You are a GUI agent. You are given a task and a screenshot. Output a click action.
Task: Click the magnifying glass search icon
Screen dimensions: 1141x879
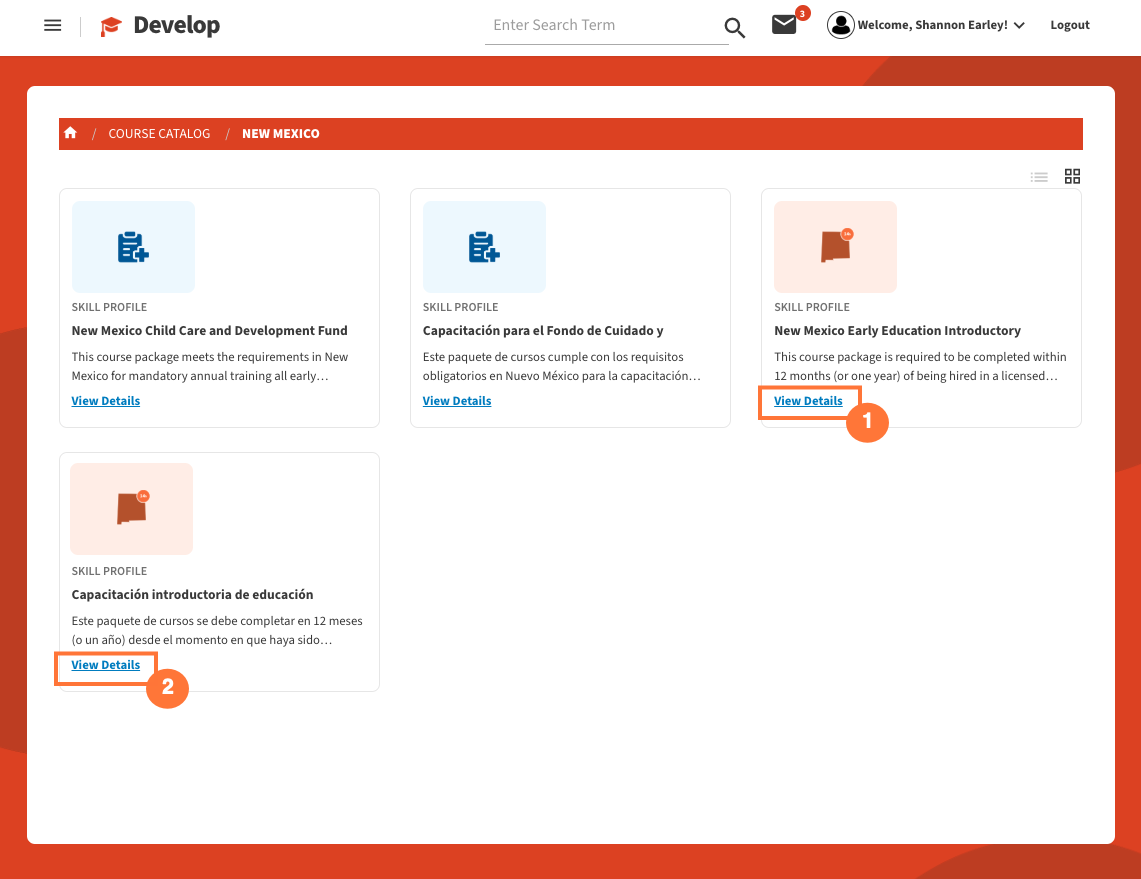(x=734, y=28)
